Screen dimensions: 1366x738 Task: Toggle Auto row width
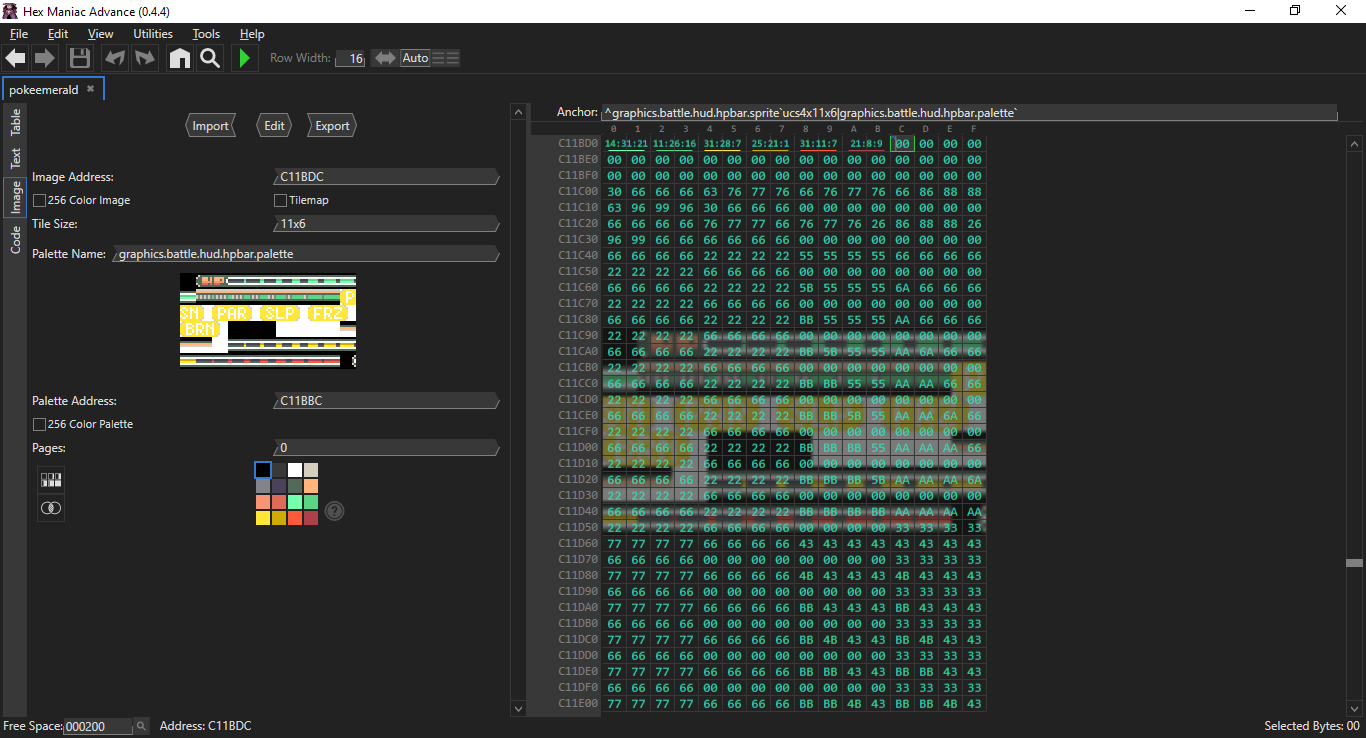click(415, 58)
